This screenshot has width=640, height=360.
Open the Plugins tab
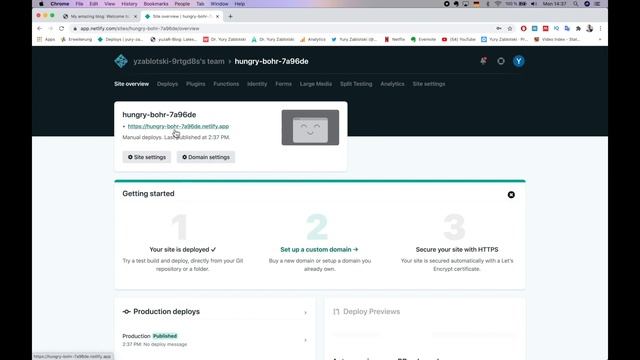click(196, 84)
